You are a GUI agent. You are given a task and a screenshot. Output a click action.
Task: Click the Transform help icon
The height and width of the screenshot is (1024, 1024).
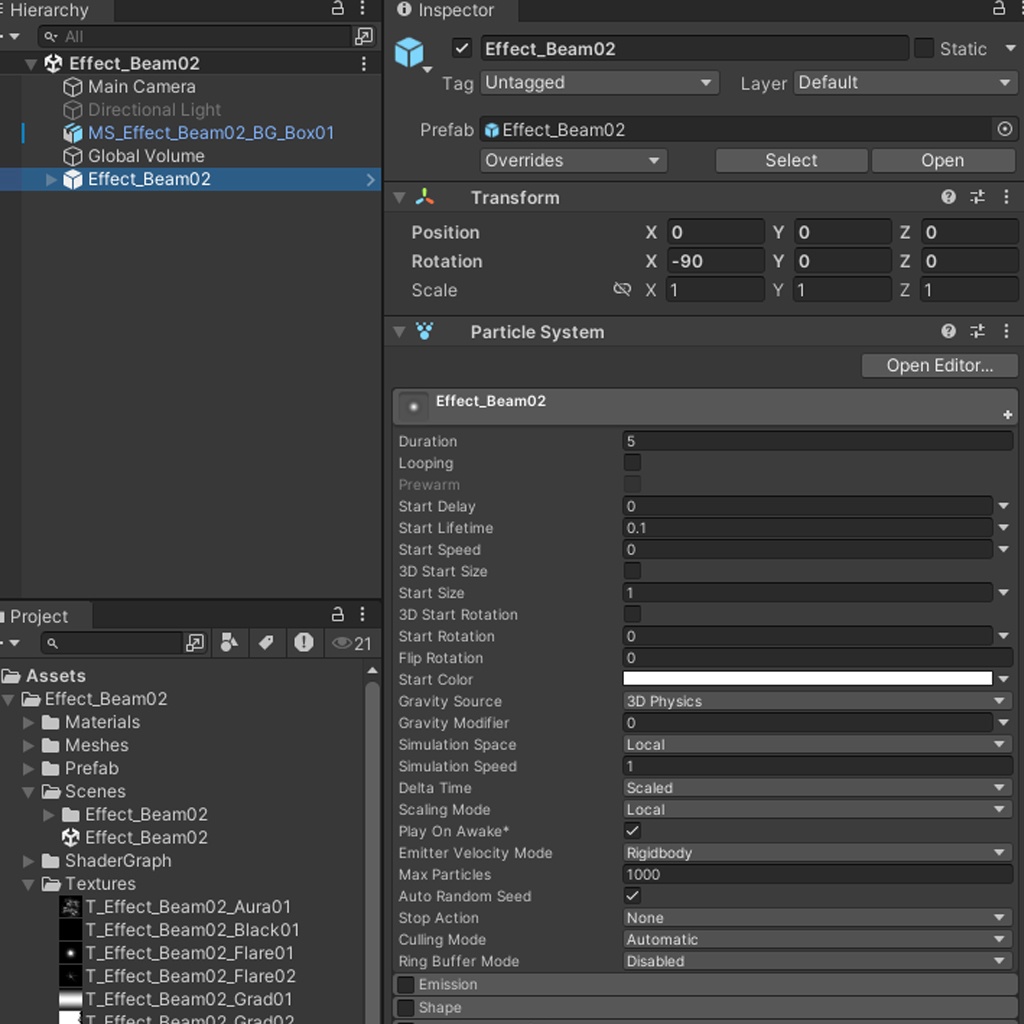(x=947, y=197)
